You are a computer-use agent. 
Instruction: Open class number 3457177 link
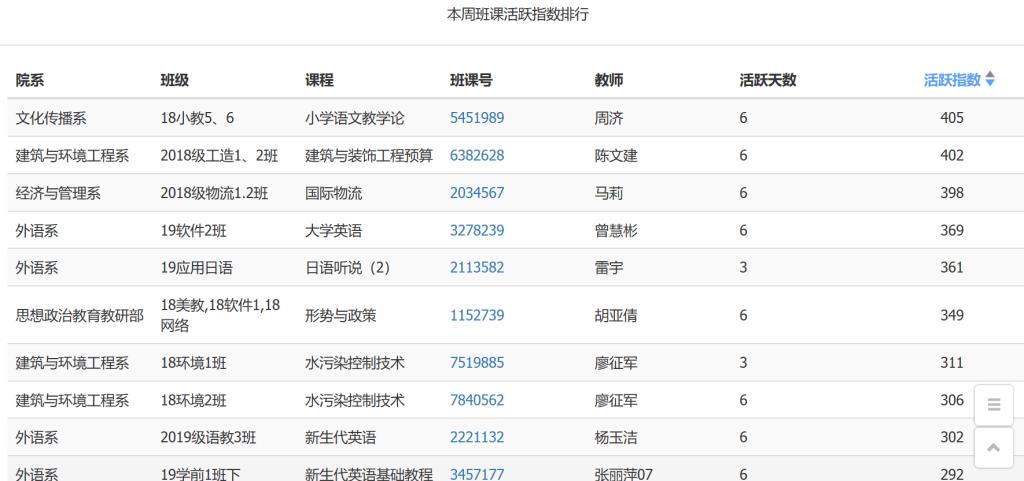pyautogui.click(x=477, y=474)
